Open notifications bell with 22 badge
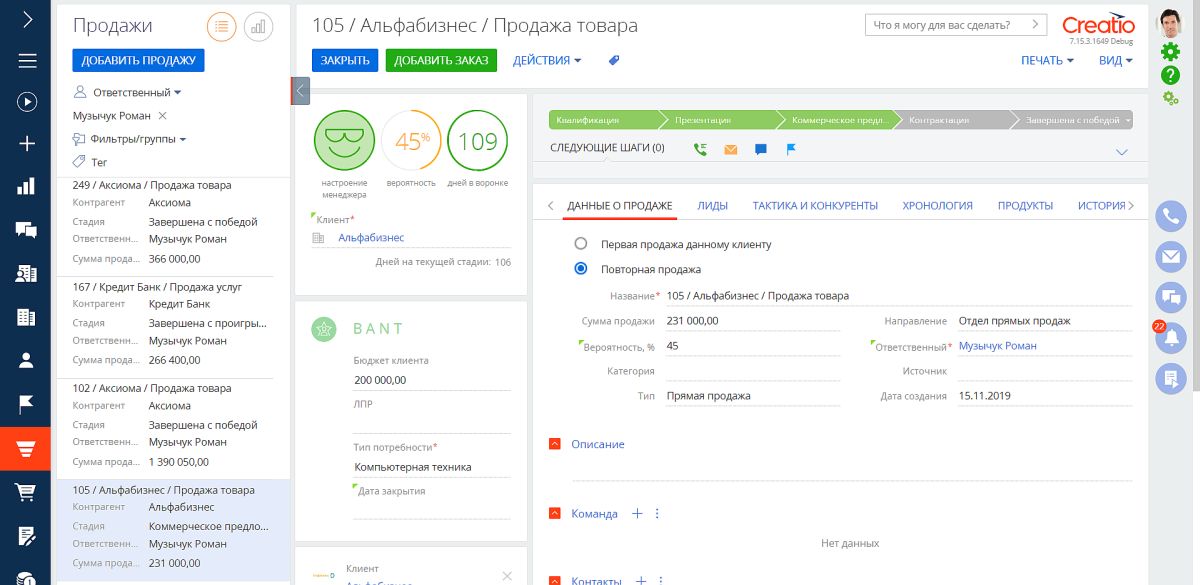 pyautogui.click(x=1170, y=337)
